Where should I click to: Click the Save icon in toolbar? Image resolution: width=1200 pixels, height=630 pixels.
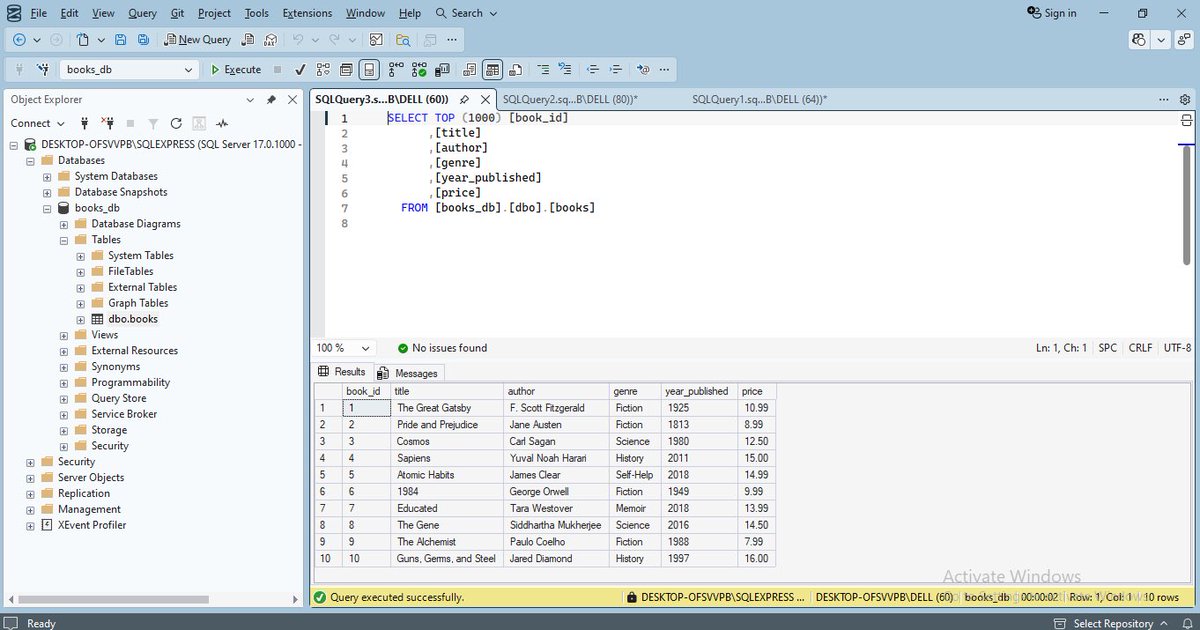pyautogui.click(x=120, y=40)
